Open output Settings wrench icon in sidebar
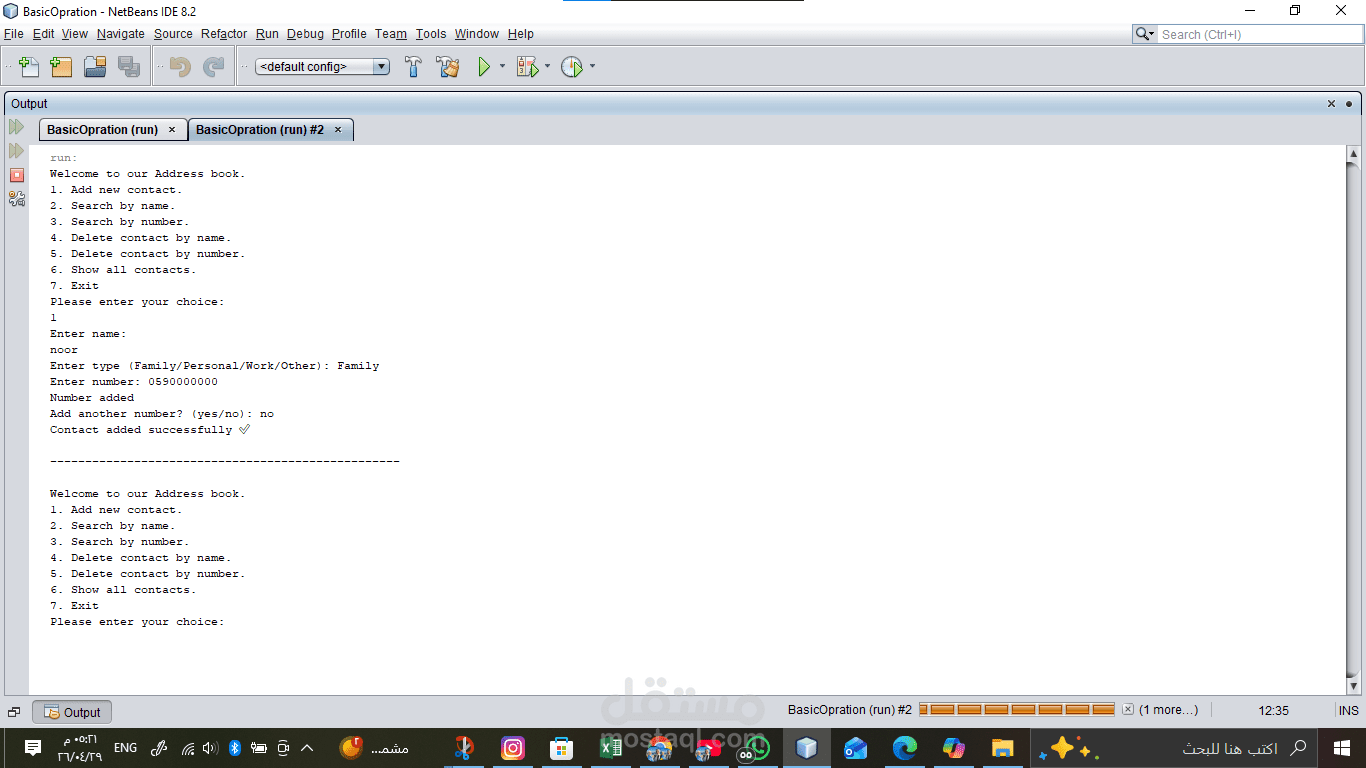This screenshot has width=1366, height=768. pos(16,199)
